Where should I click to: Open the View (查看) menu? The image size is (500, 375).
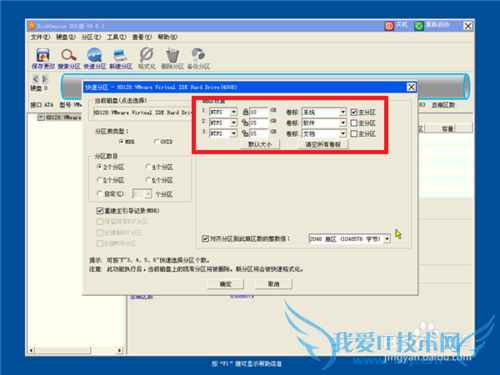(x=142, y=37)
